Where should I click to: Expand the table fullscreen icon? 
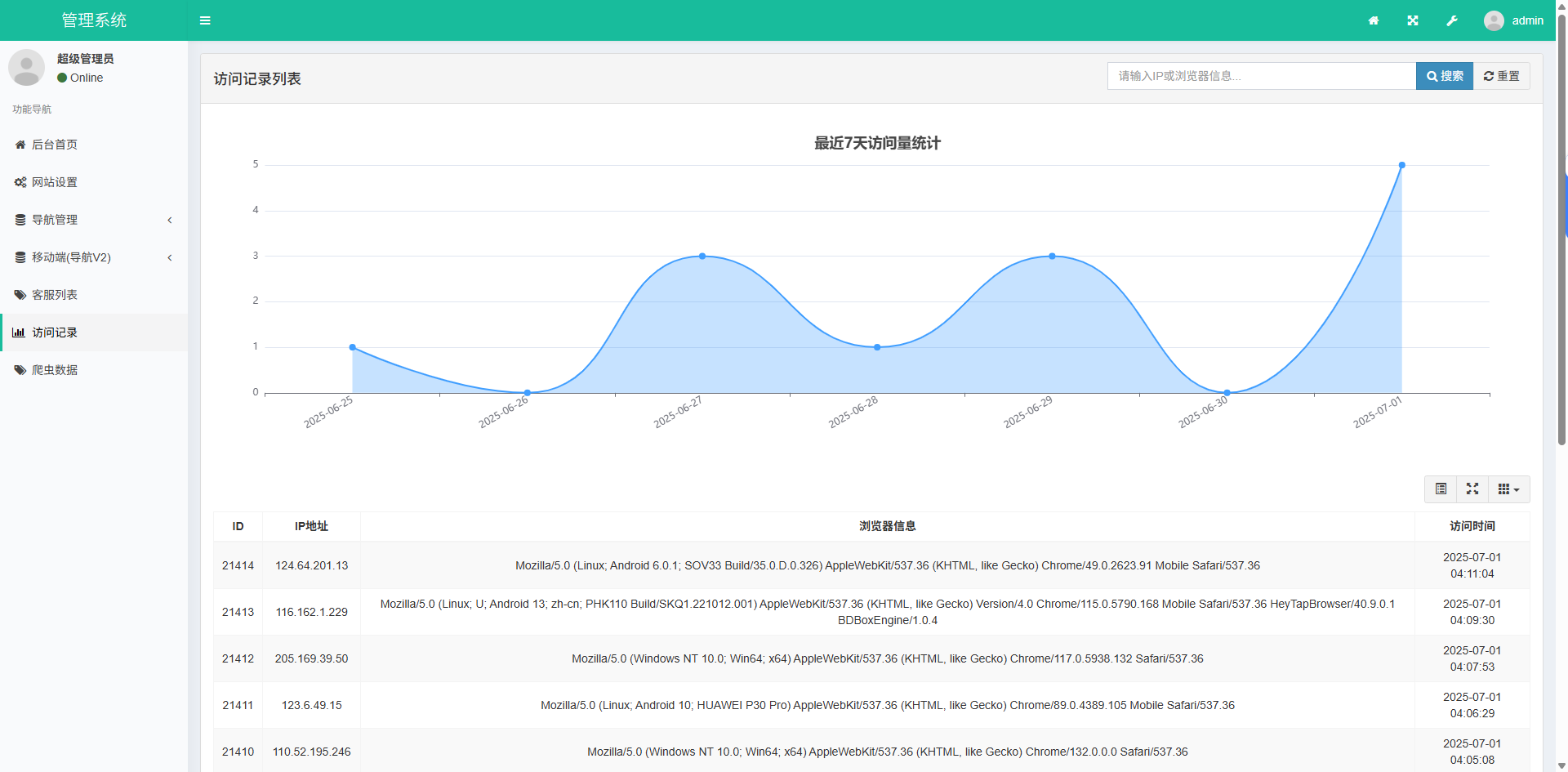pyautogui.click(x=1472, y=489)
